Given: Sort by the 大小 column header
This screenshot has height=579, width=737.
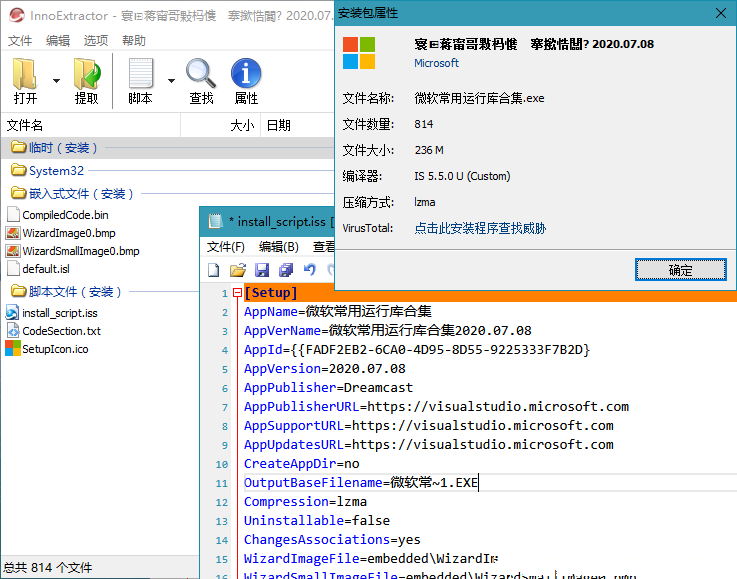Looking at the screenshot, I should point(220,125).
